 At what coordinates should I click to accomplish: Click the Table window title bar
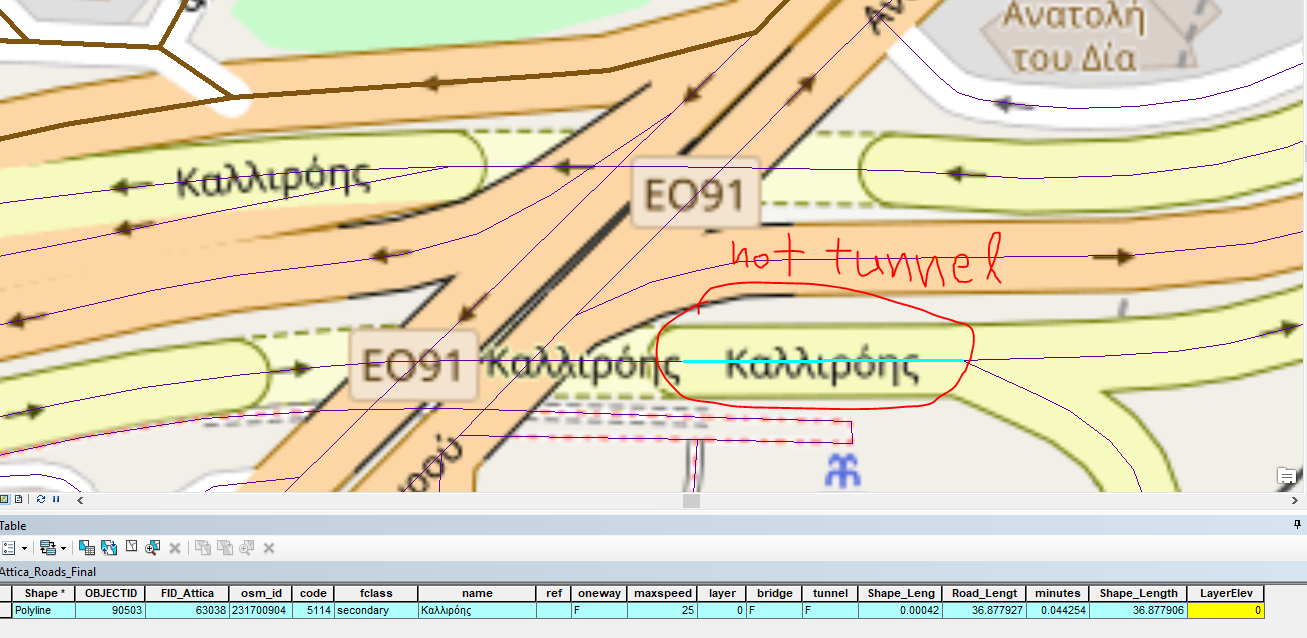coord(653,525)
